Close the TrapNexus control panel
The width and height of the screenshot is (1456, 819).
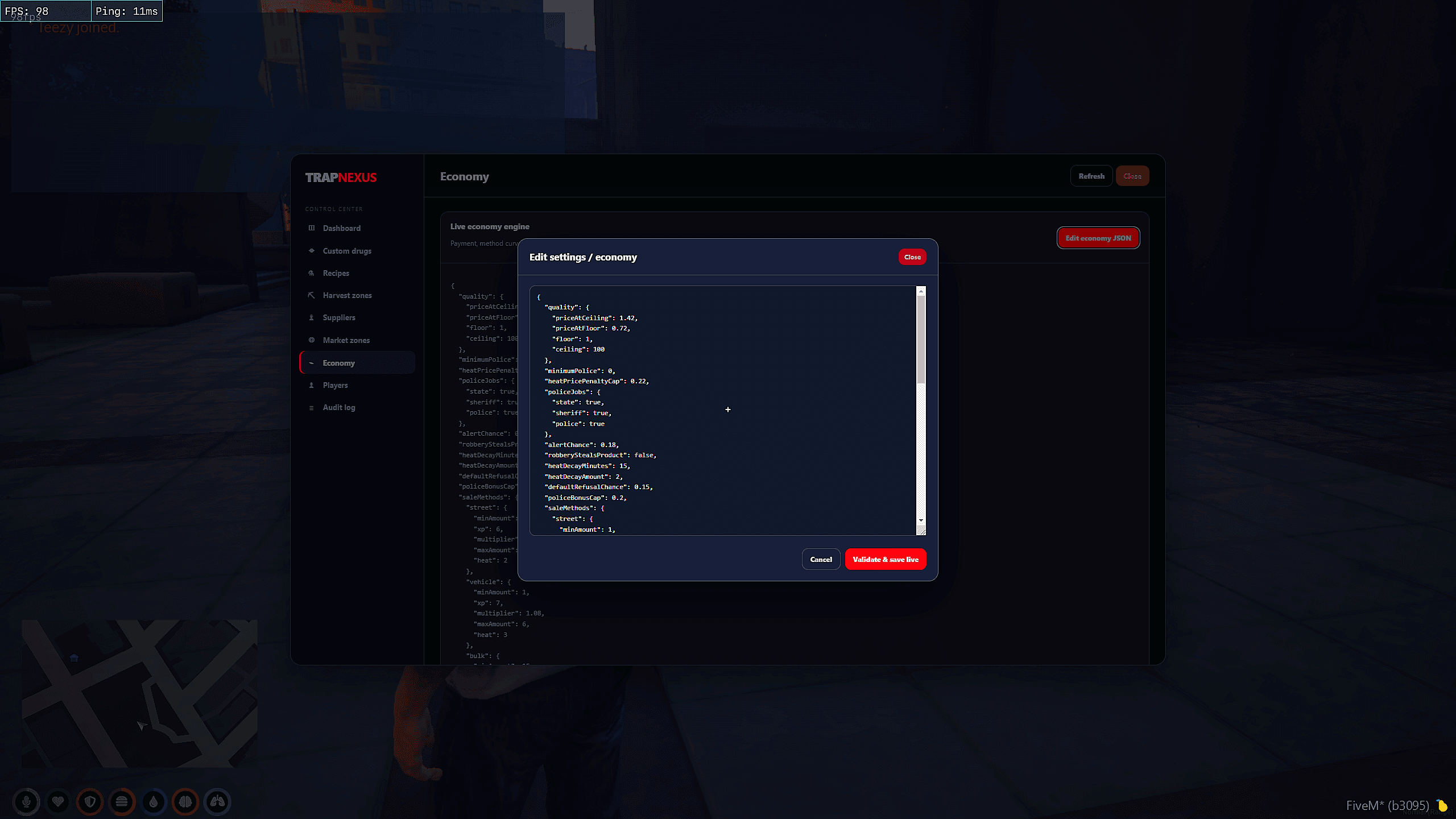pos(1132,176)
